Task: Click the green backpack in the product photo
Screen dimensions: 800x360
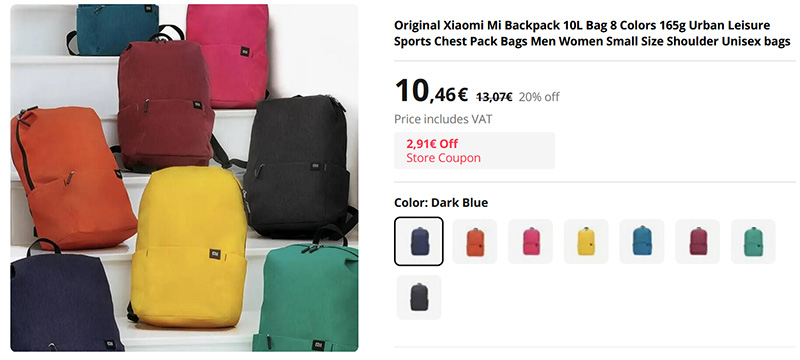Action: click(x=306, y=298)
